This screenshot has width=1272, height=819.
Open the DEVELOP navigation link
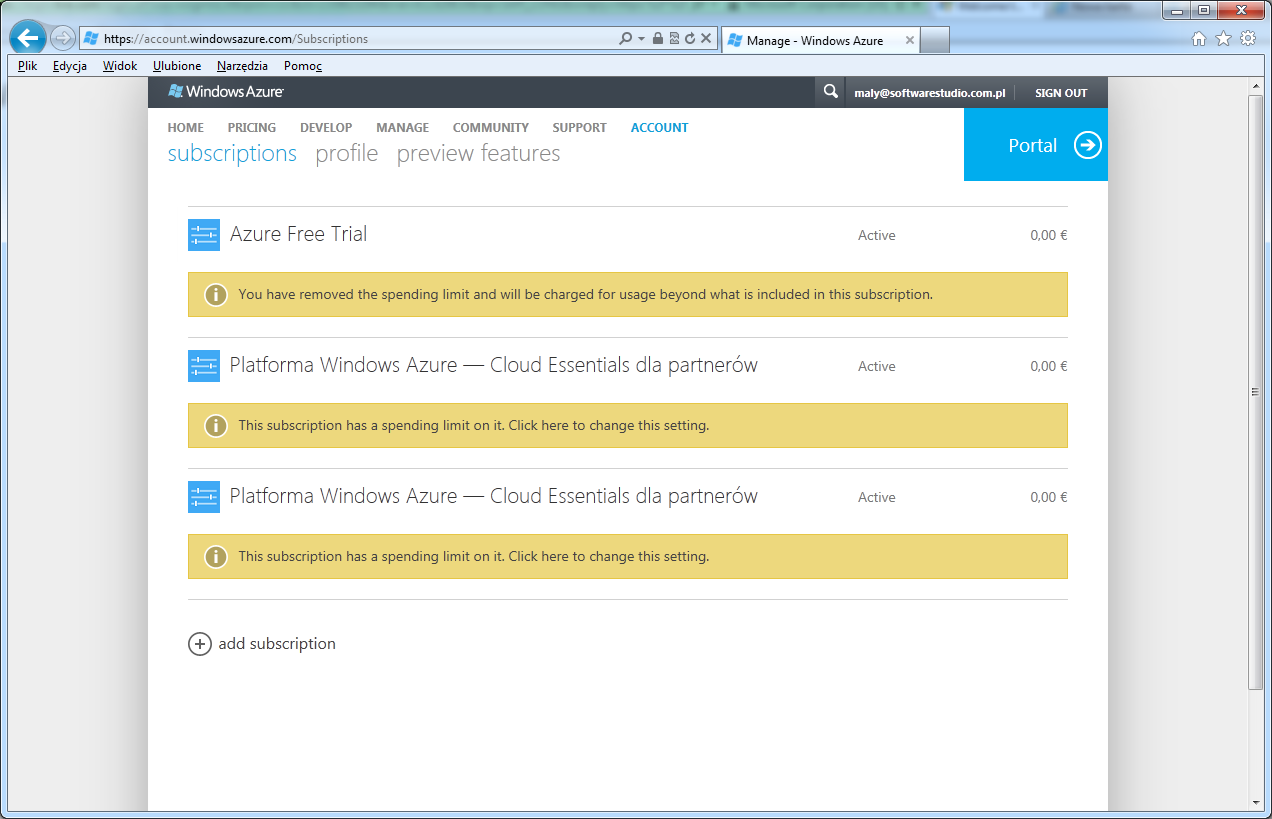coord(326,128)
